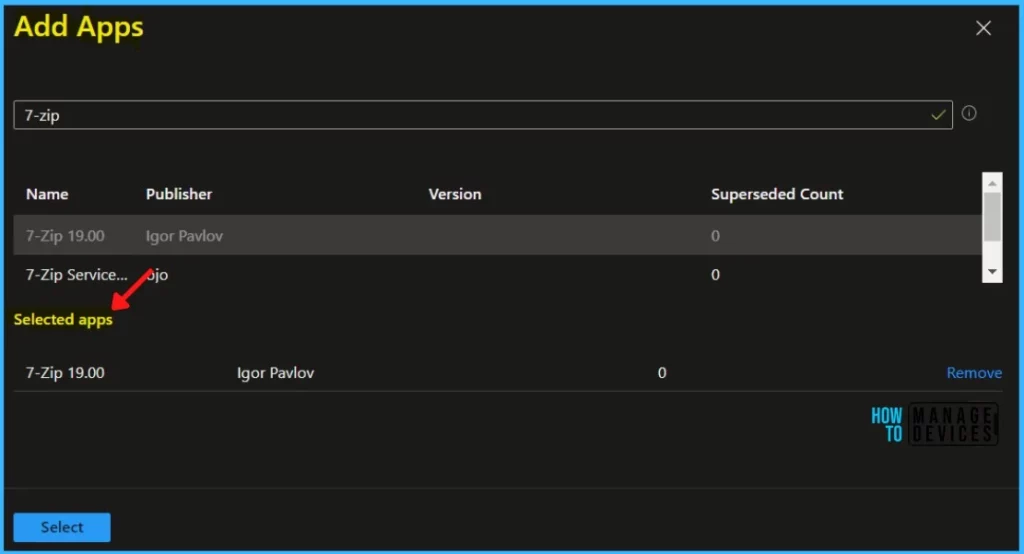Close the Add Apps panel
Viewport: 1024px width, 554px height.
983,28
